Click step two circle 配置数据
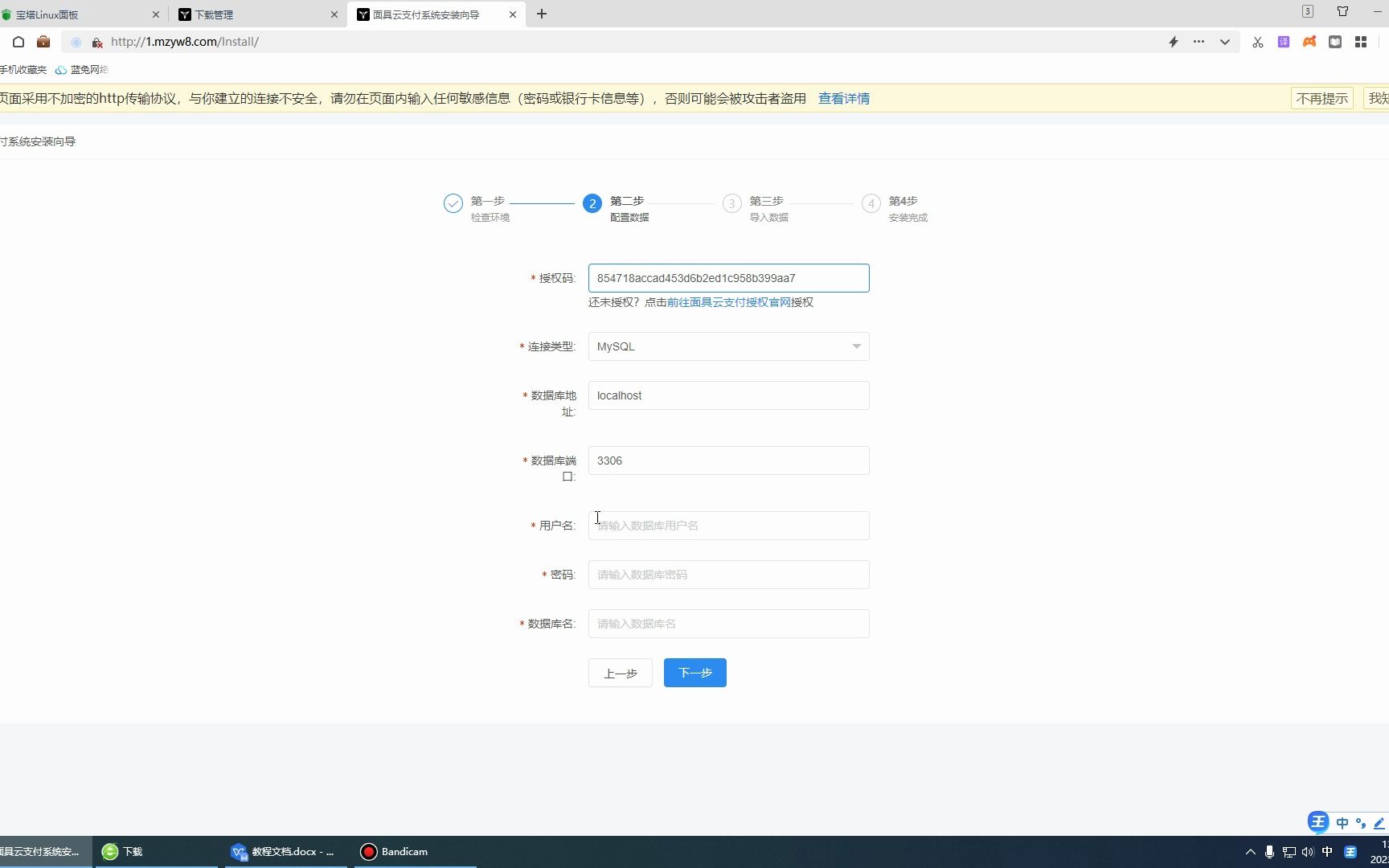 (592, 203)
